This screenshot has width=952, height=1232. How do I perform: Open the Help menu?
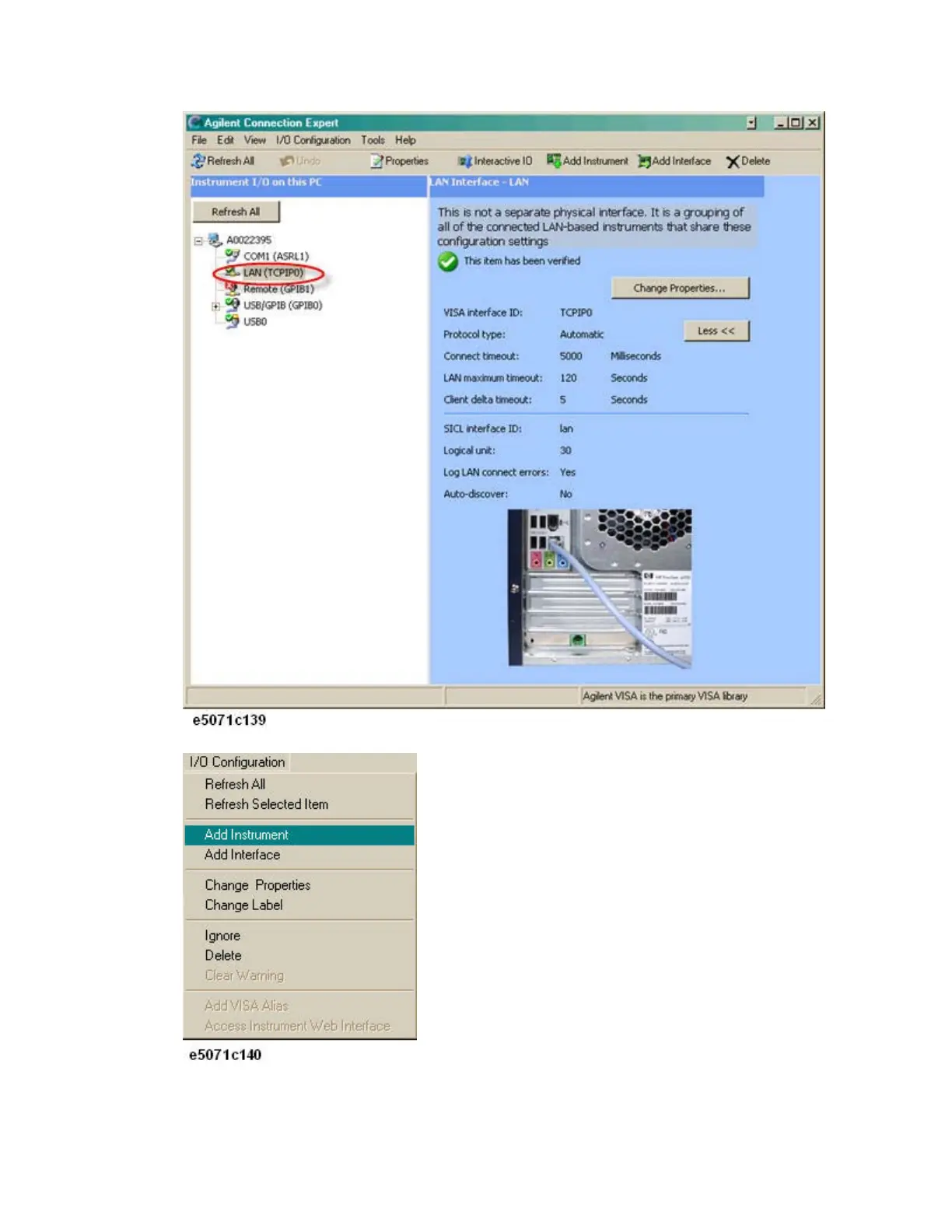405,140
